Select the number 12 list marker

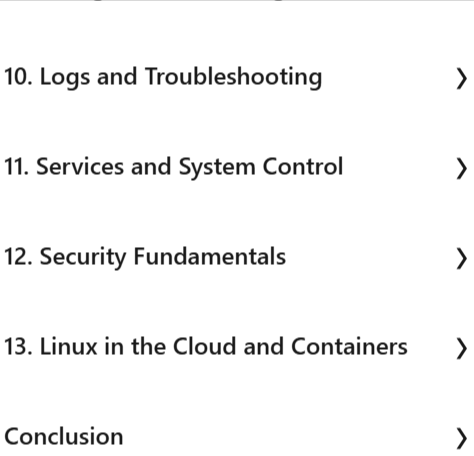(18, 257)
